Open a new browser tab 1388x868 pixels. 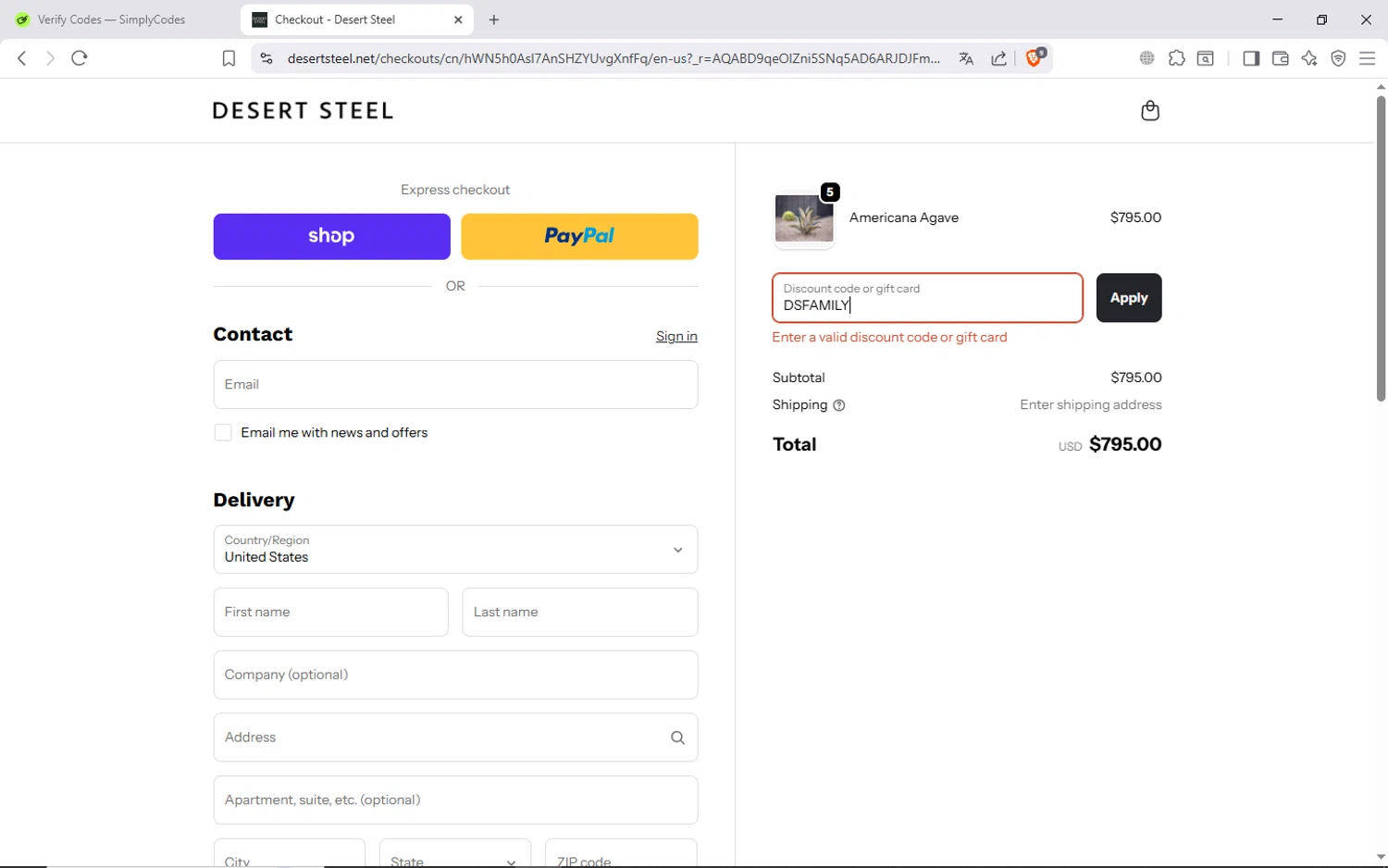(x=494, y=19)
